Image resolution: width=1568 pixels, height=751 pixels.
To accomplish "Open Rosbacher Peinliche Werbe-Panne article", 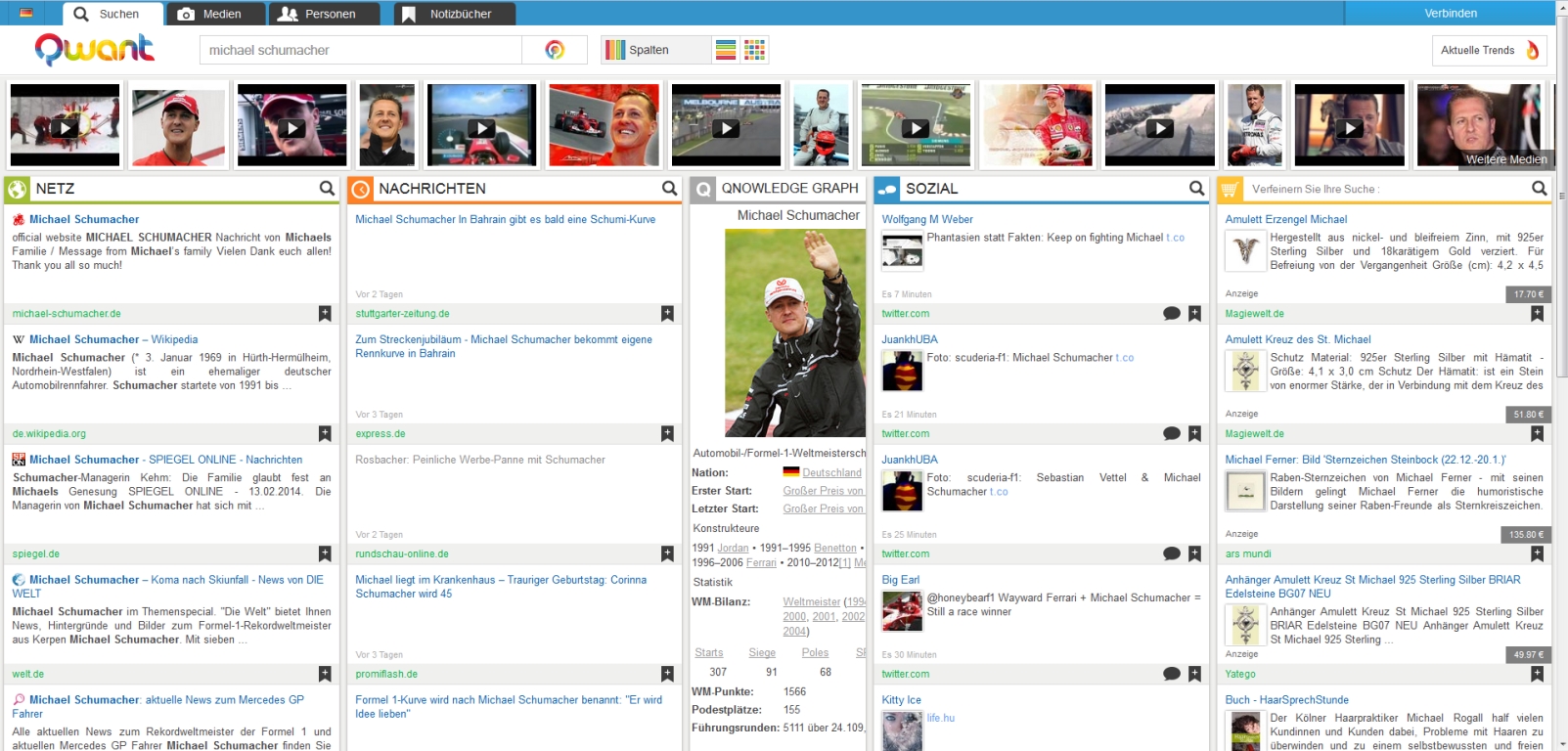I will pyautogui.click(x=480, y=460).
